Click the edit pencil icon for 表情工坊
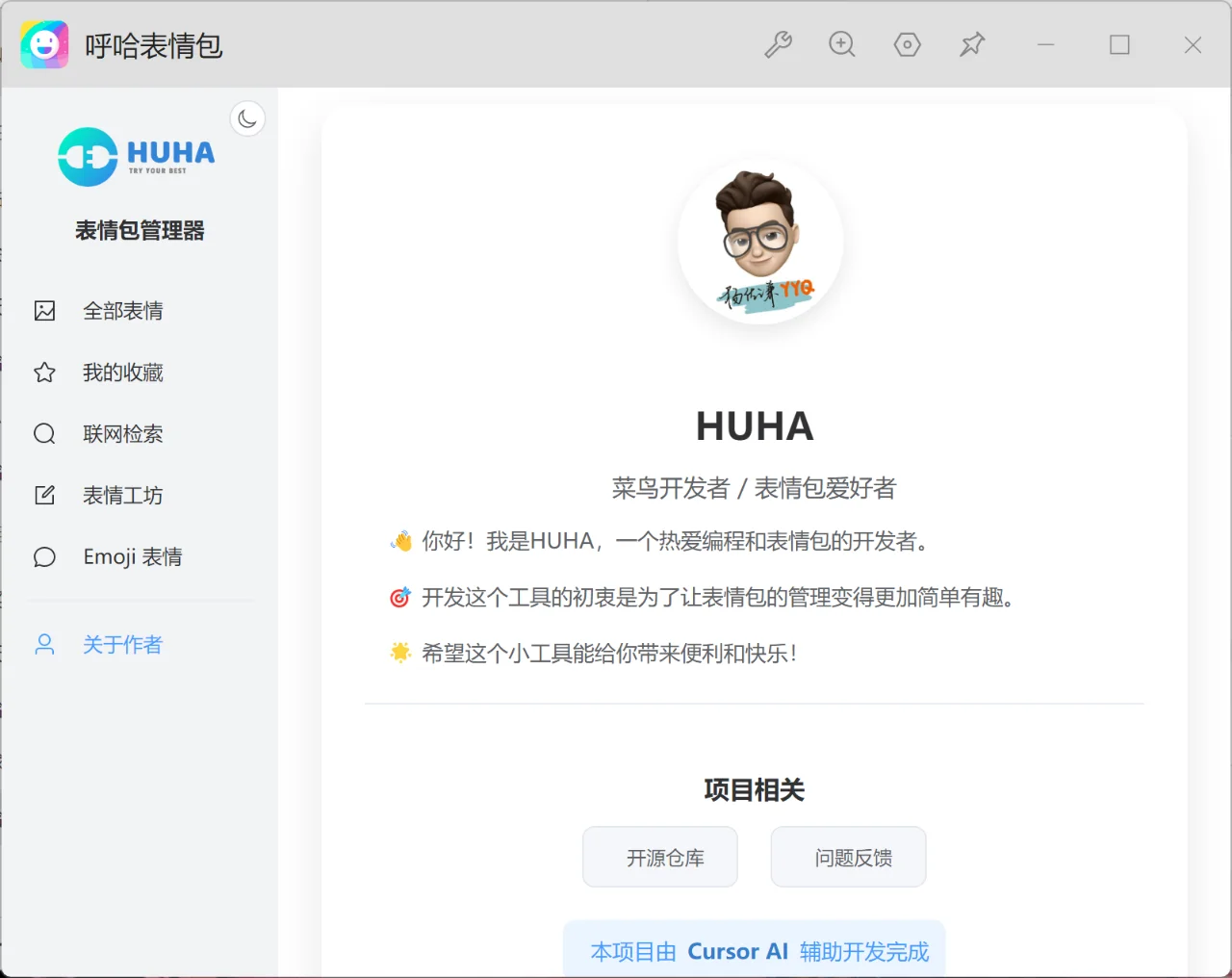The image size is (1232, 978). pos(44,495)
